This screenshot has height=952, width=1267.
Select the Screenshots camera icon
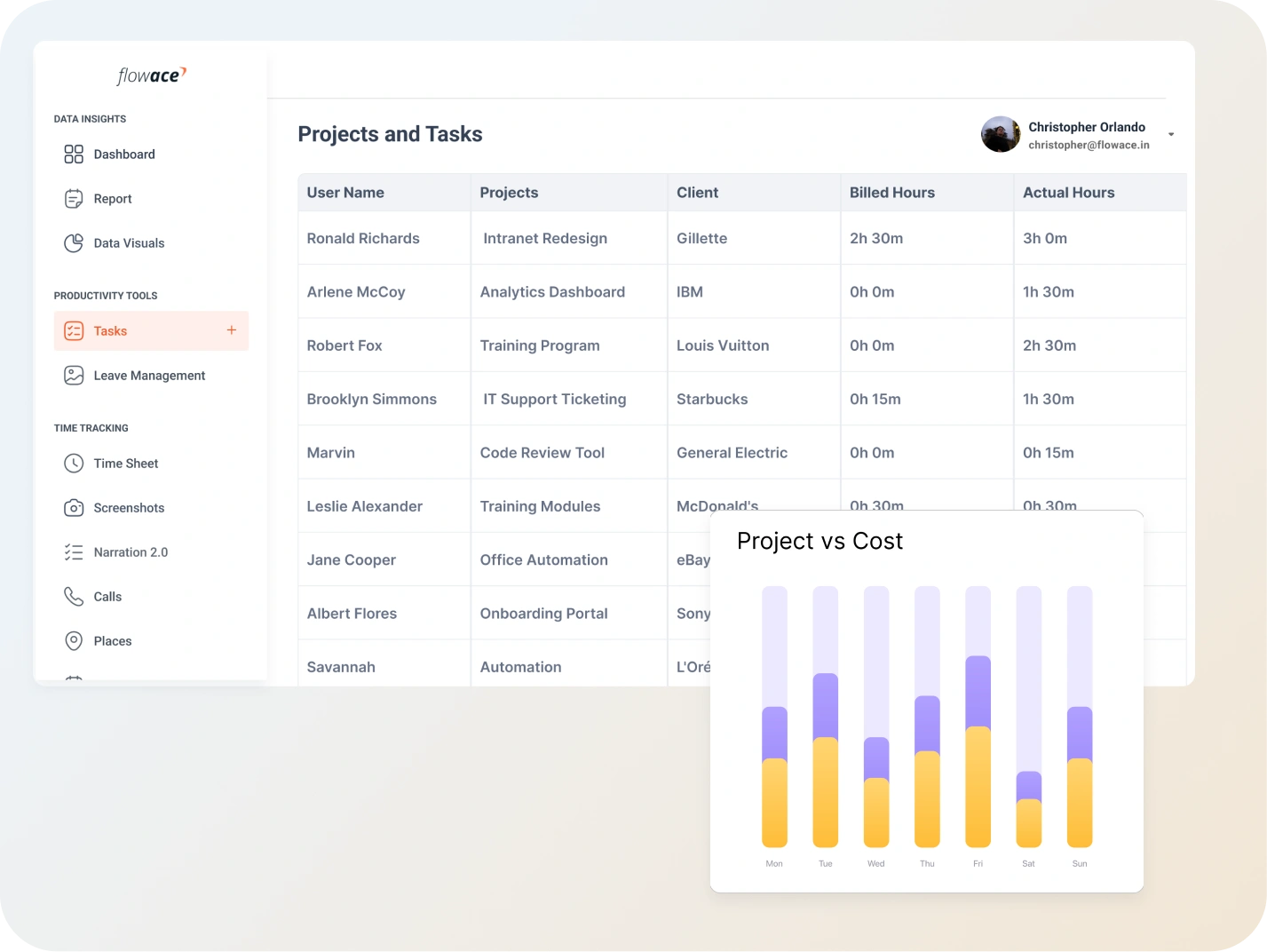[74, 508]
